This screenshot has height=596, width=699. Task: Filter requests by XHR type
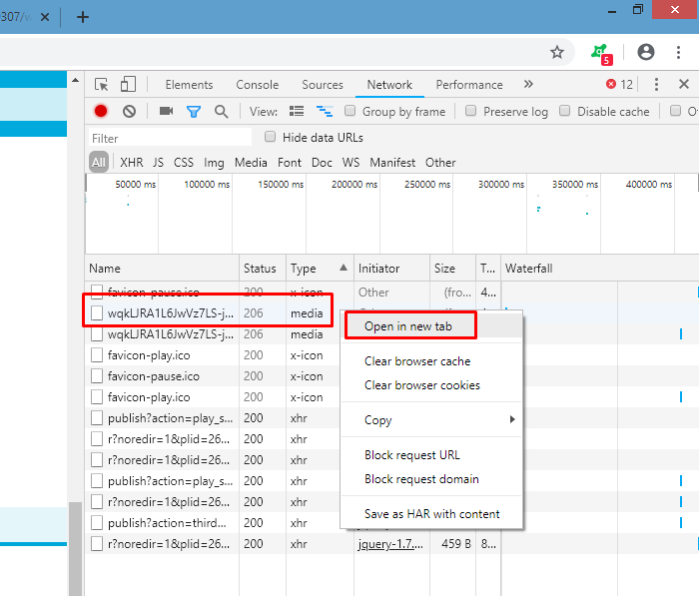coord(132,163)
